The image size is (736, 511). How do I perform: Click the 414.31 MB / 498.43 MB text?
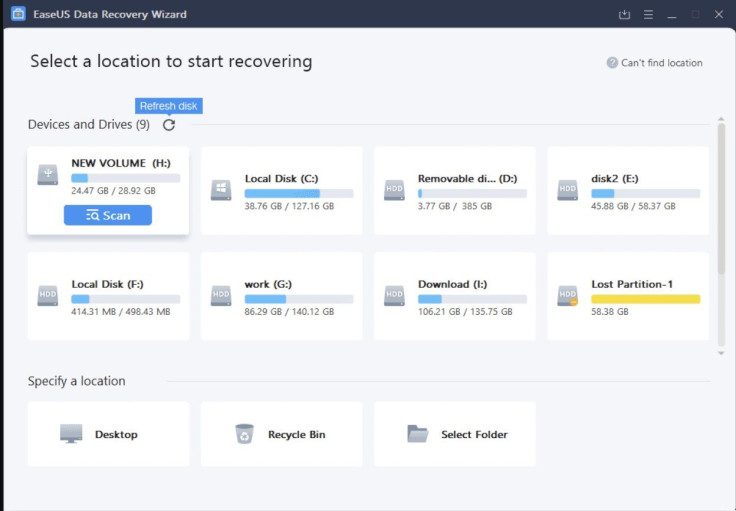click(x=121, y=312)
